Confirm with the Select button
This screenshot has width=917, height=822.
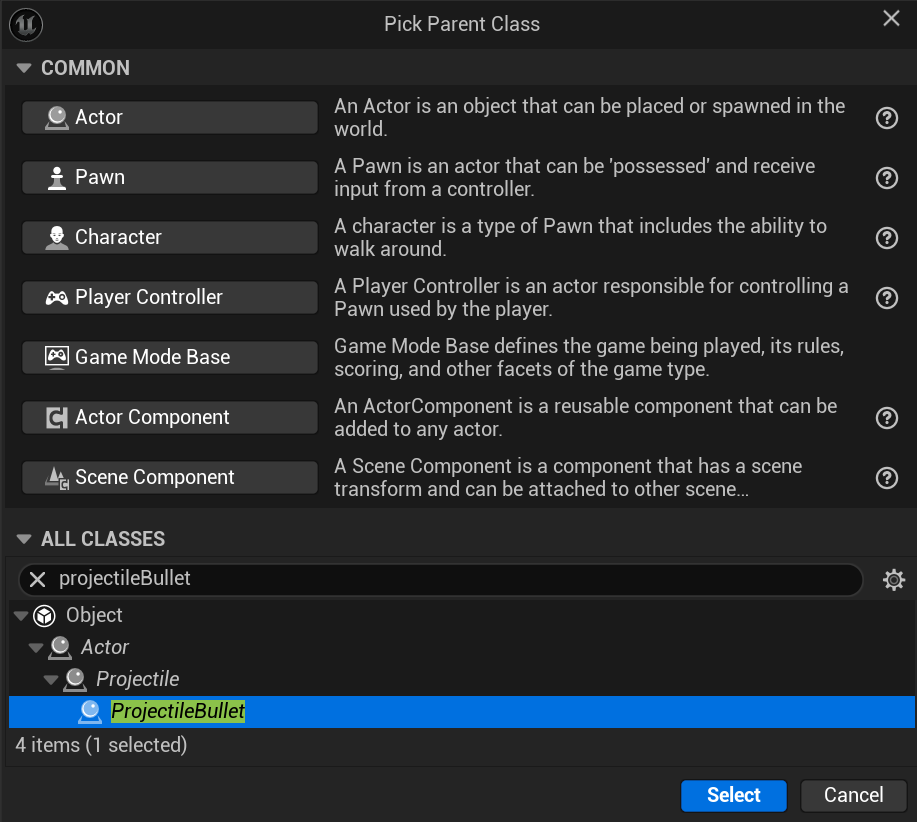pyautogui.click(x=733, y=795)
